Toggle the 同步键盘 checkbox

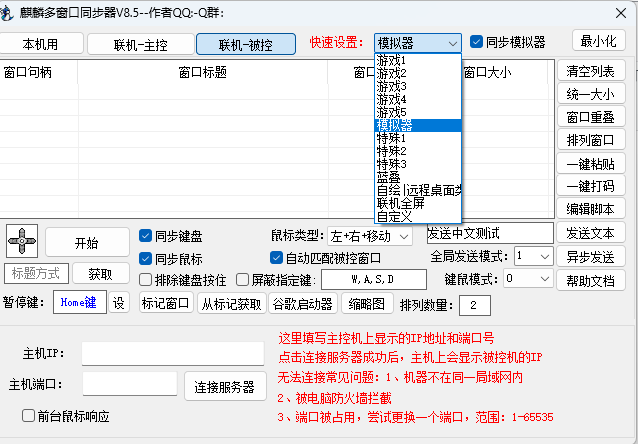pos(146,237)
